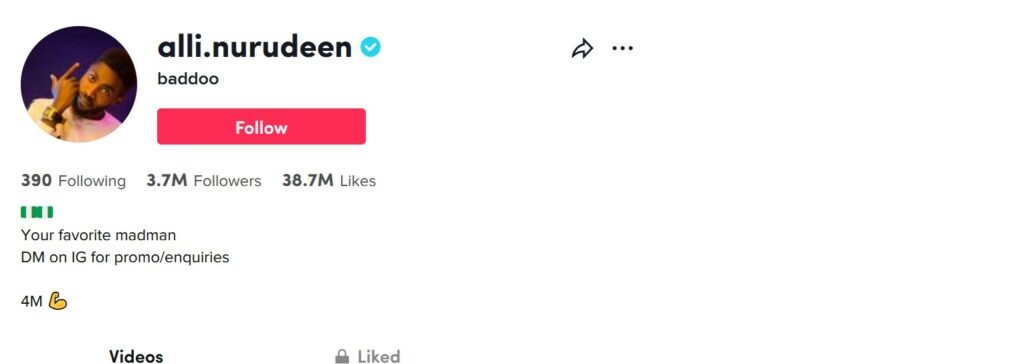Open the alli.nurudeen profile picture
The width and height of the screenshot is (1024, 364).
pos(79,84)
